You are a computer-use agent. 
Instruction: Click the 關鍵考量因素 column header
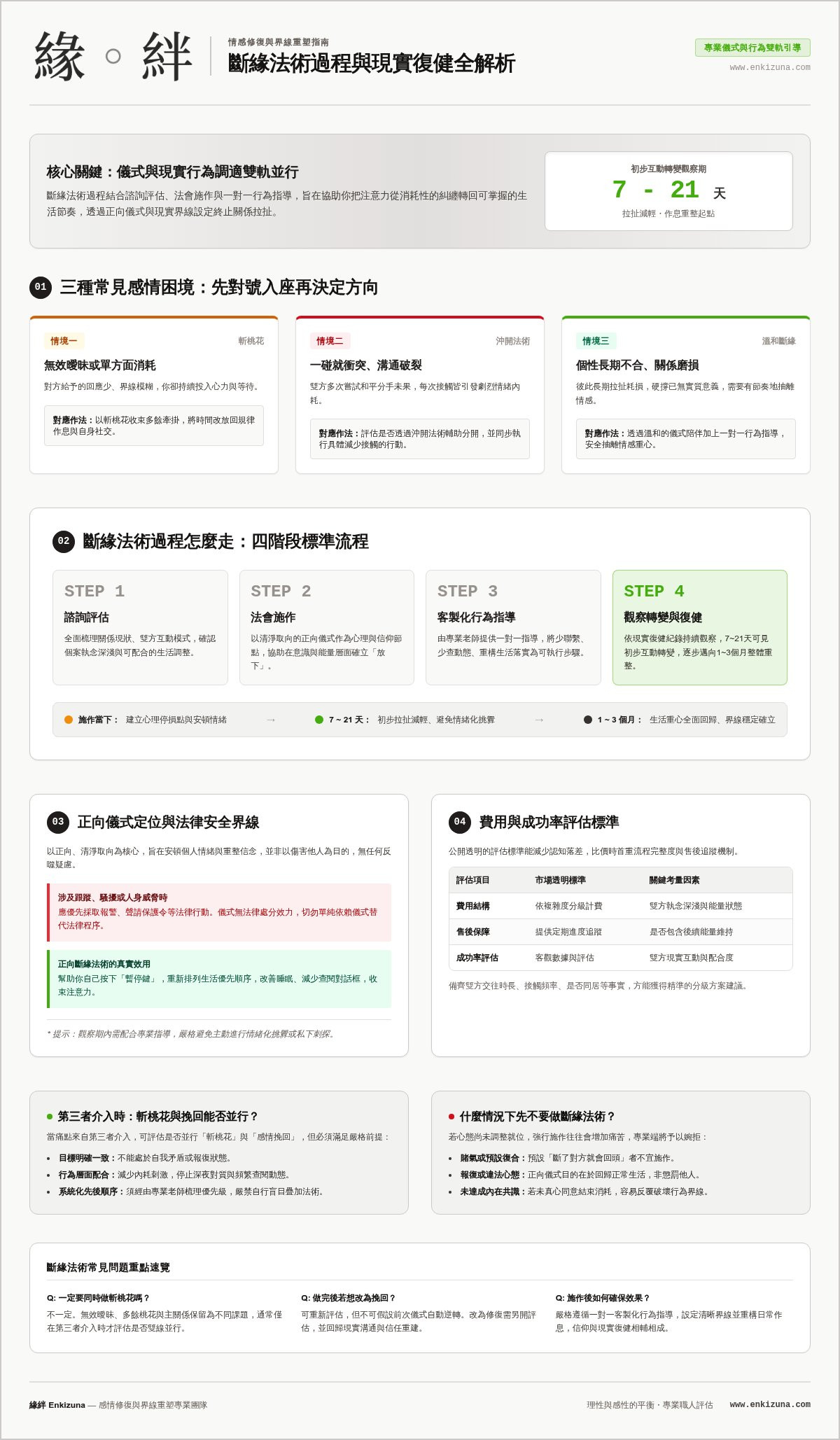pyautogui.click(x=675, y=880)
